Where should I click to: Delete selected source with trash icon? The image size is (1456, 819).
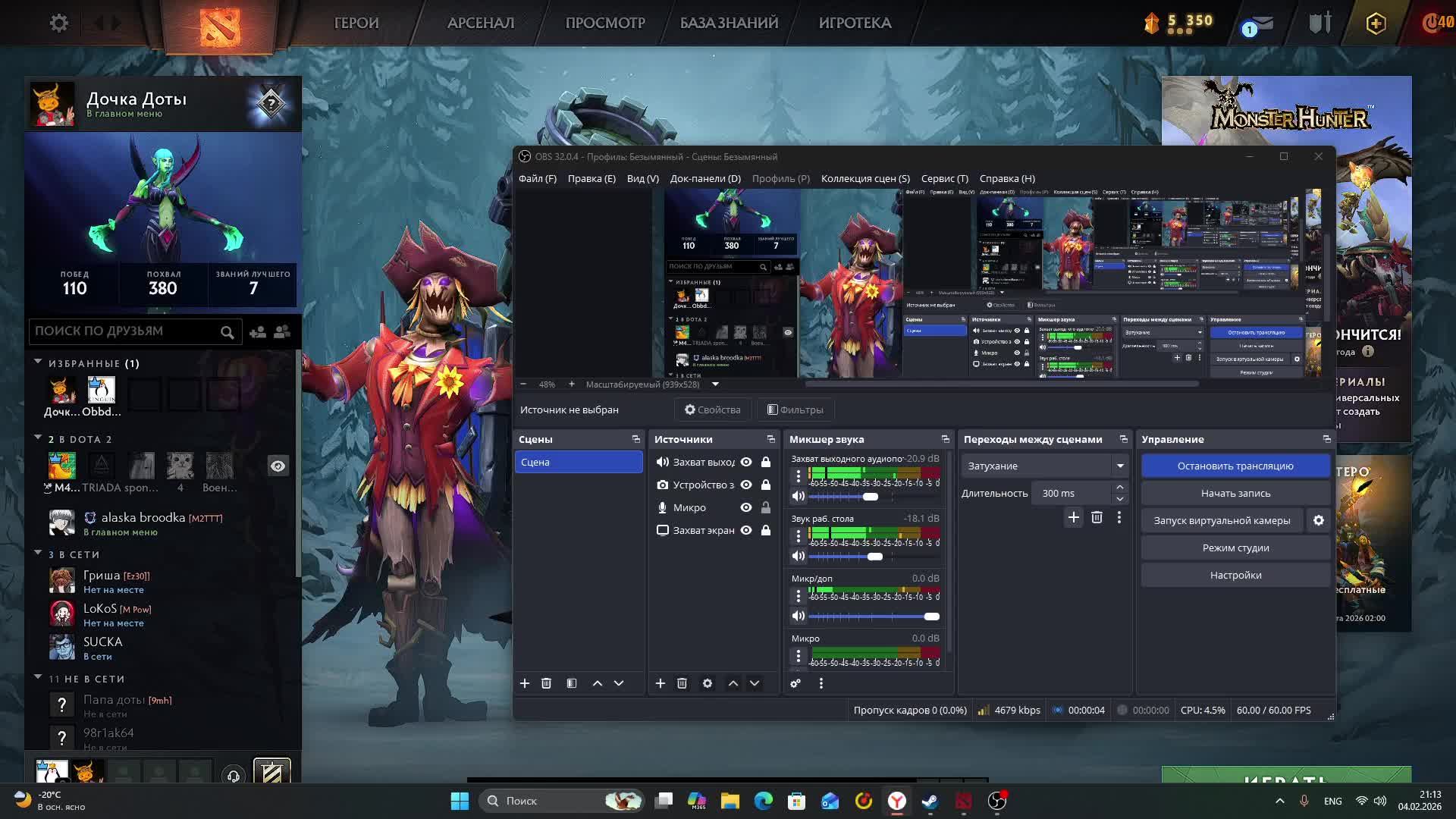(682, 683)
